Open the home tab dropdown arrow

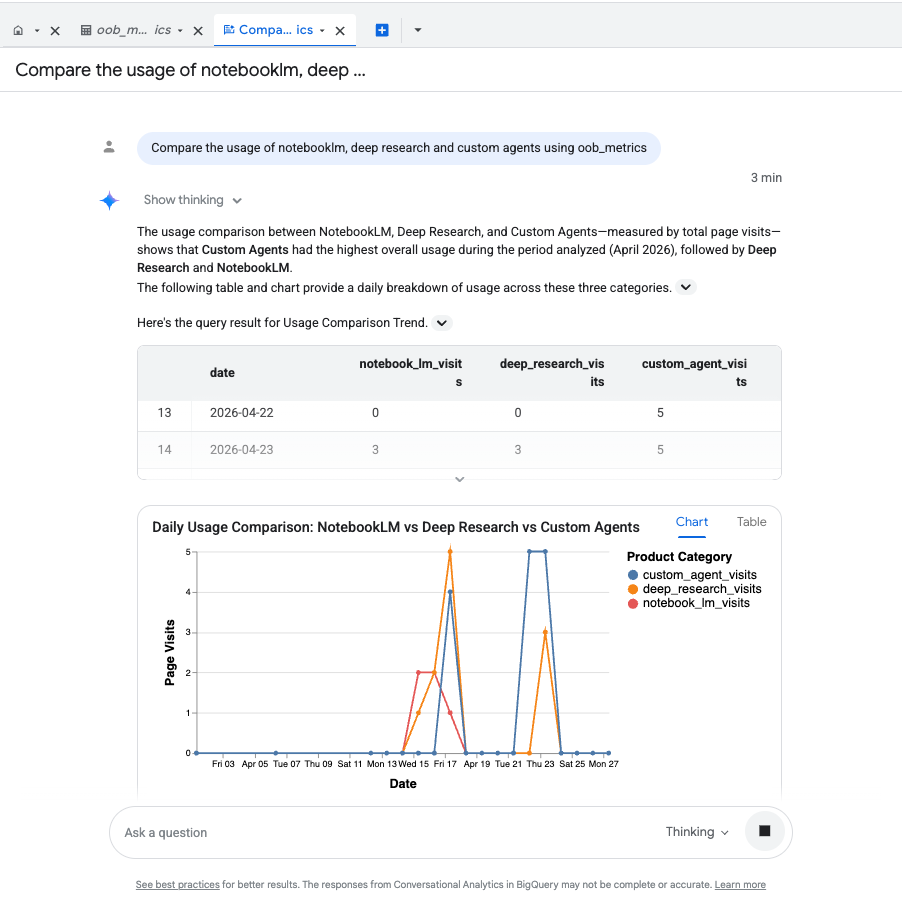click(x=37, y=30)
